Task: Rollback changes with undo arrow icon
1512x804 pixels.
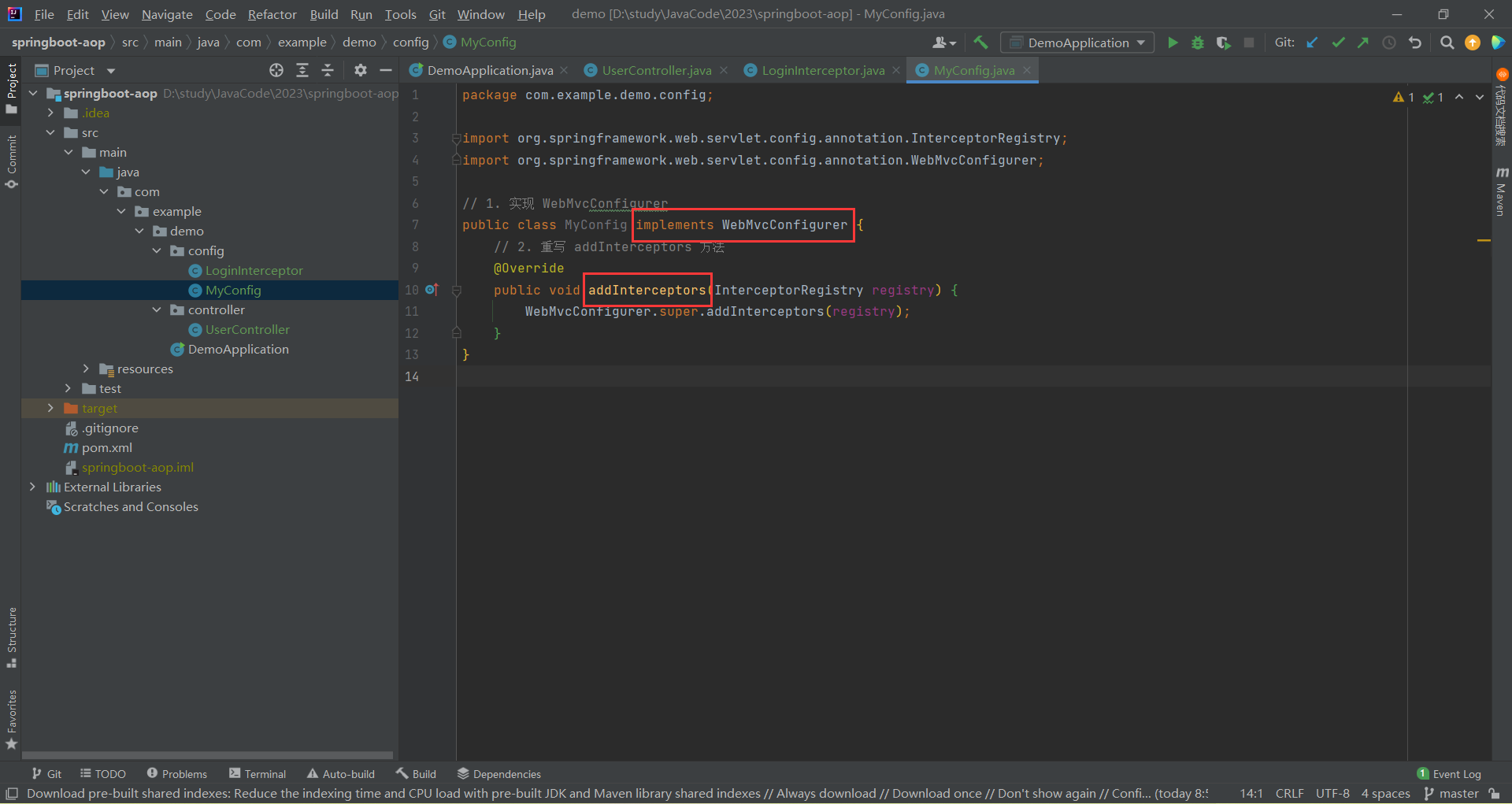Action: pyautogui.click(x=1415, y=43)
